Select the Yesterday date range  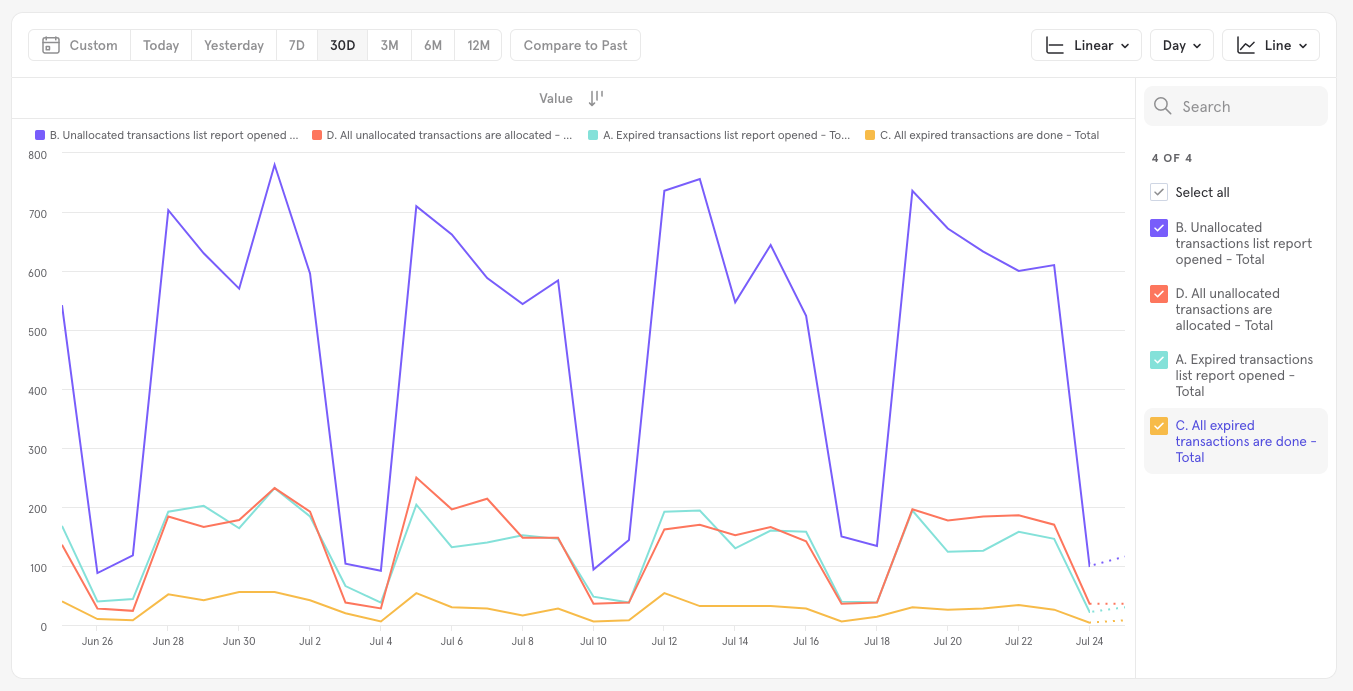point(234,45)
